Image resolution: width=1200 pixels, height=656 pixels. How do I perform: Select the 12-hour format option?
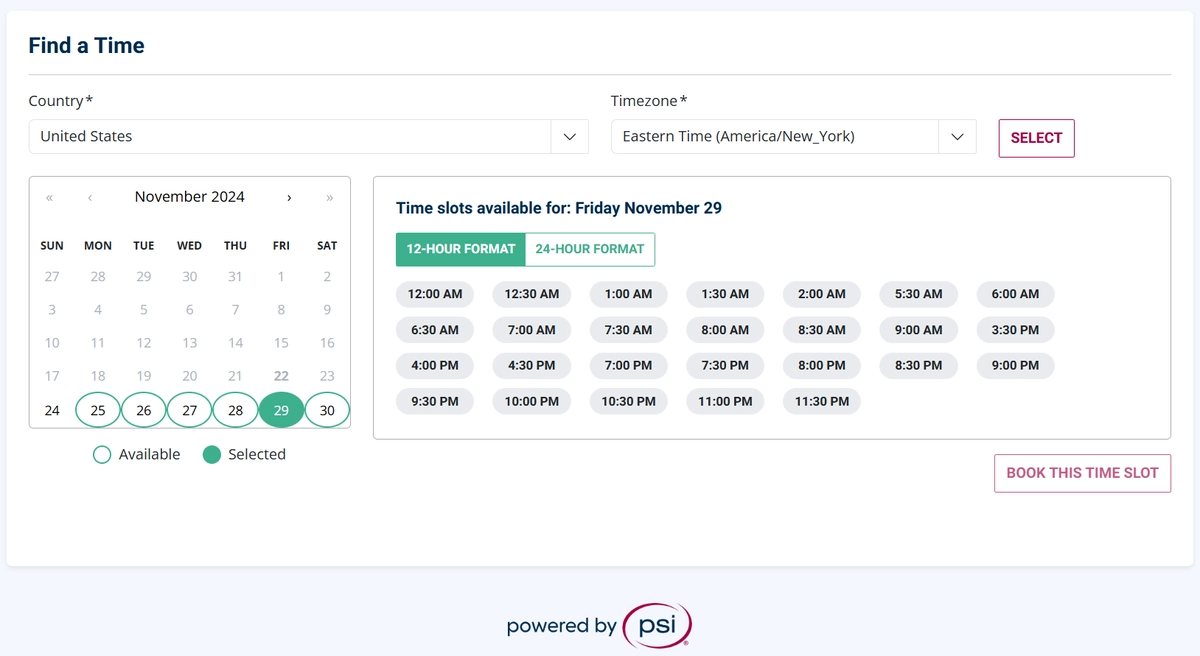(460, 249)
